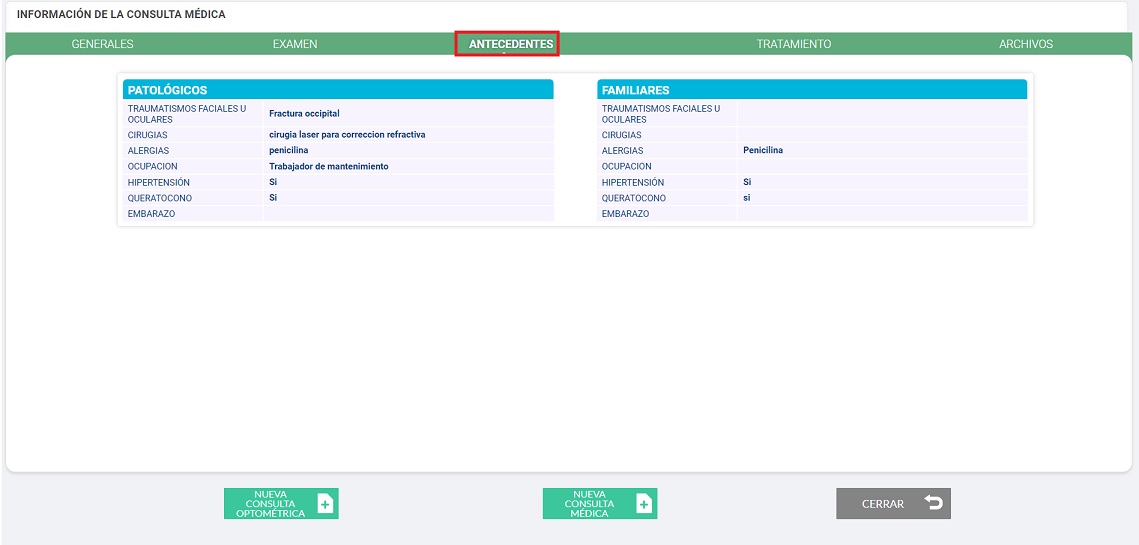Click the FAMILIARES section header

(812, 90)
